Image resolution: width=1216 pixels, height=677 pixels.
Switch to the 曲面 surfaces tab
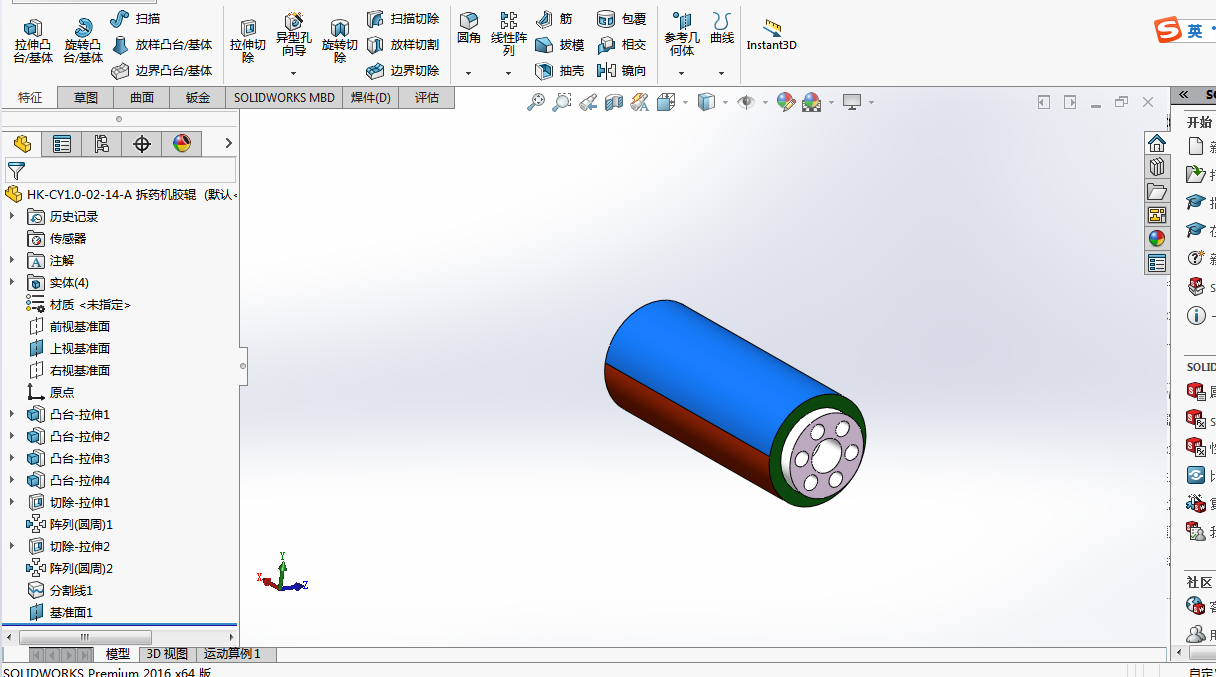point(142,97)
